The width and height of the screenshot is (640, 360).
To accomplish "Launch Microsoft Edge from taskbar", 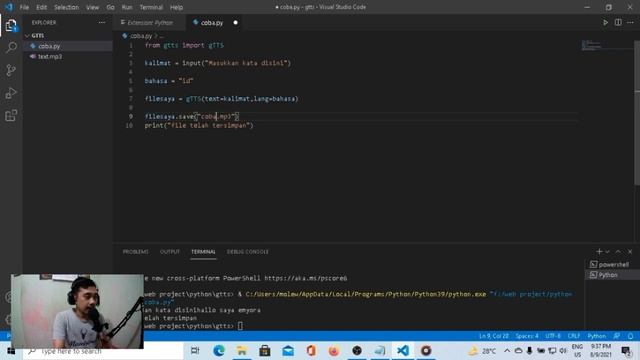I will coord(219,351).
